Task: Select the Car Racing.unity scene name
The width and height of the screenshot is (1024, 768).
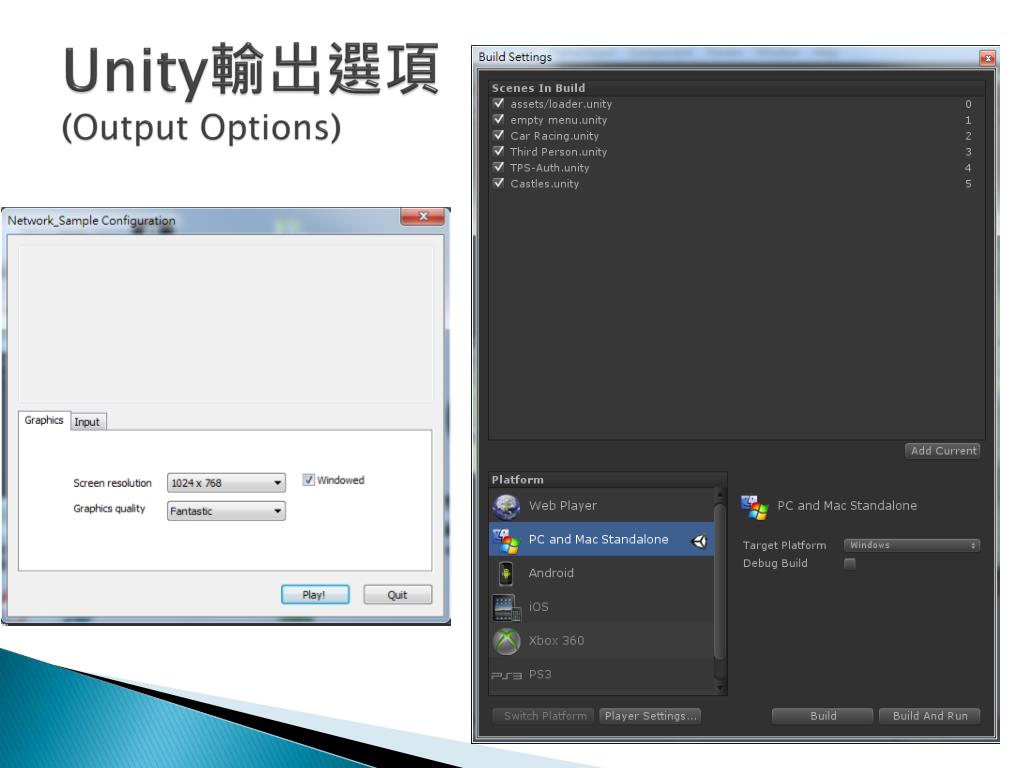Action: [x=554, y=136]
